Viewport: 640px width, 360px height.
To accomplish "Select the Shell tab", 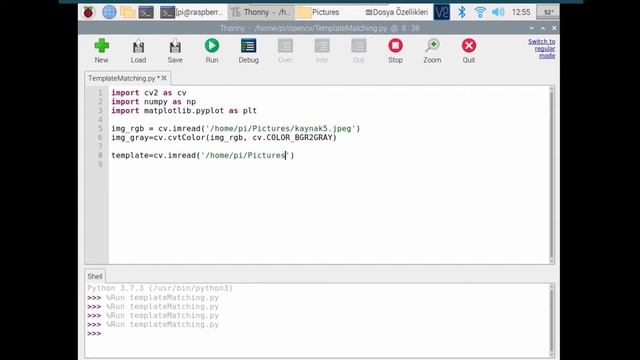I will [95, 276].
